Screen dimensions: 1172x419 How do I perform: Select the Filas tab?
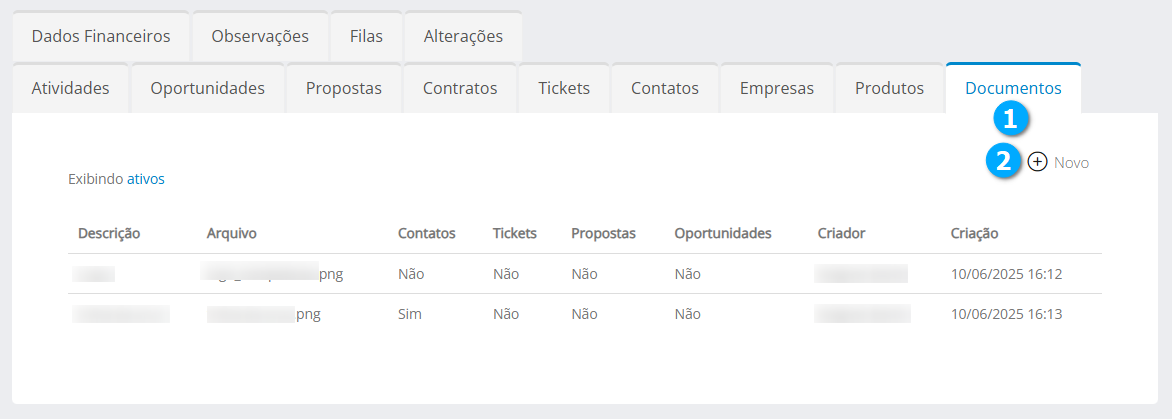tap(366, 36)
